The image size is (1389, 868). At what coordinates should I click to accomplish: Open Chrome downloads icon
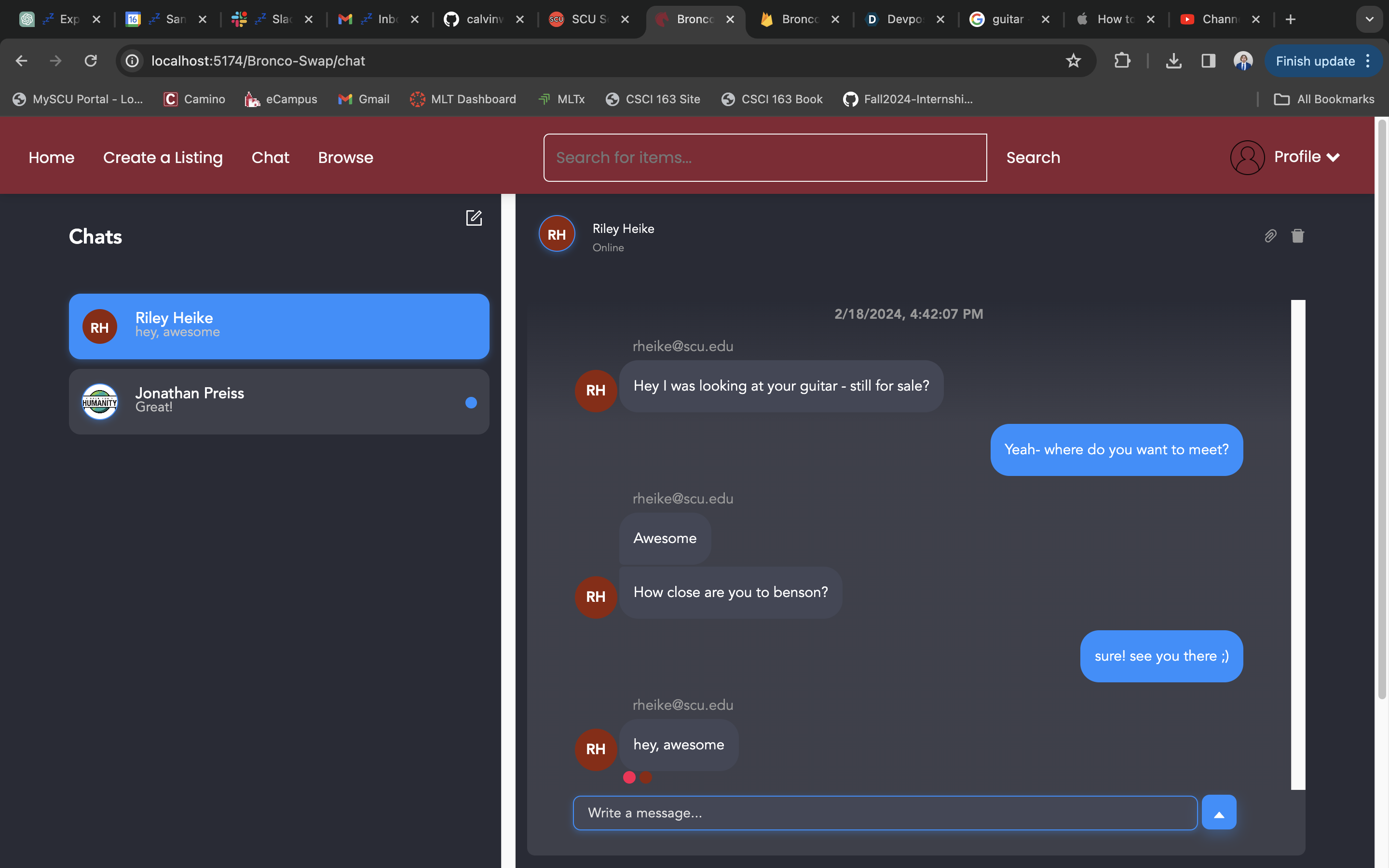1173,61
